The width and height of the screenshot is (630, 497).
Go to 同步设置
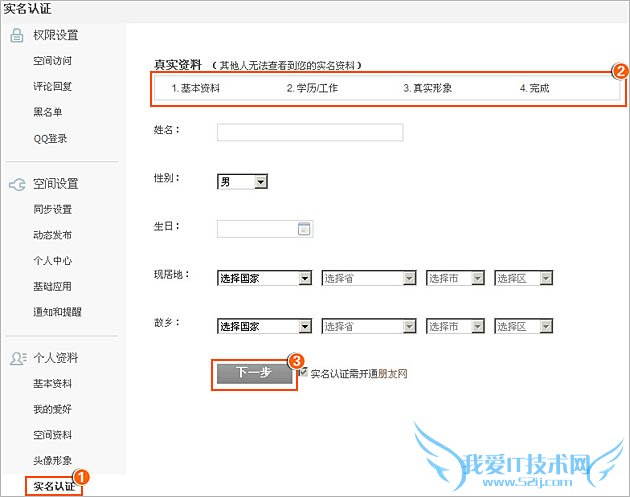point(53,209)
